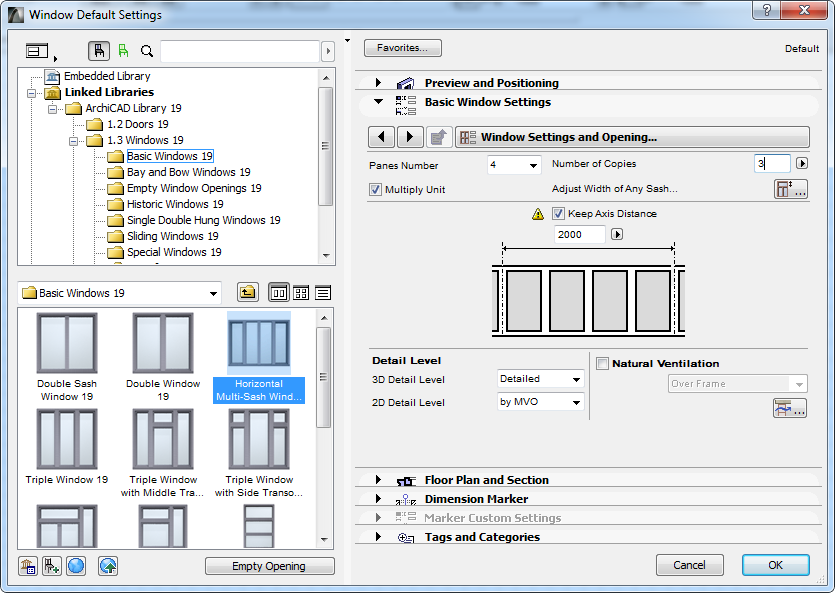Enable the Natural Ventilation checkbox
Image resolution: width=835 pixels, height=593 pixels.
pos(602,364)
